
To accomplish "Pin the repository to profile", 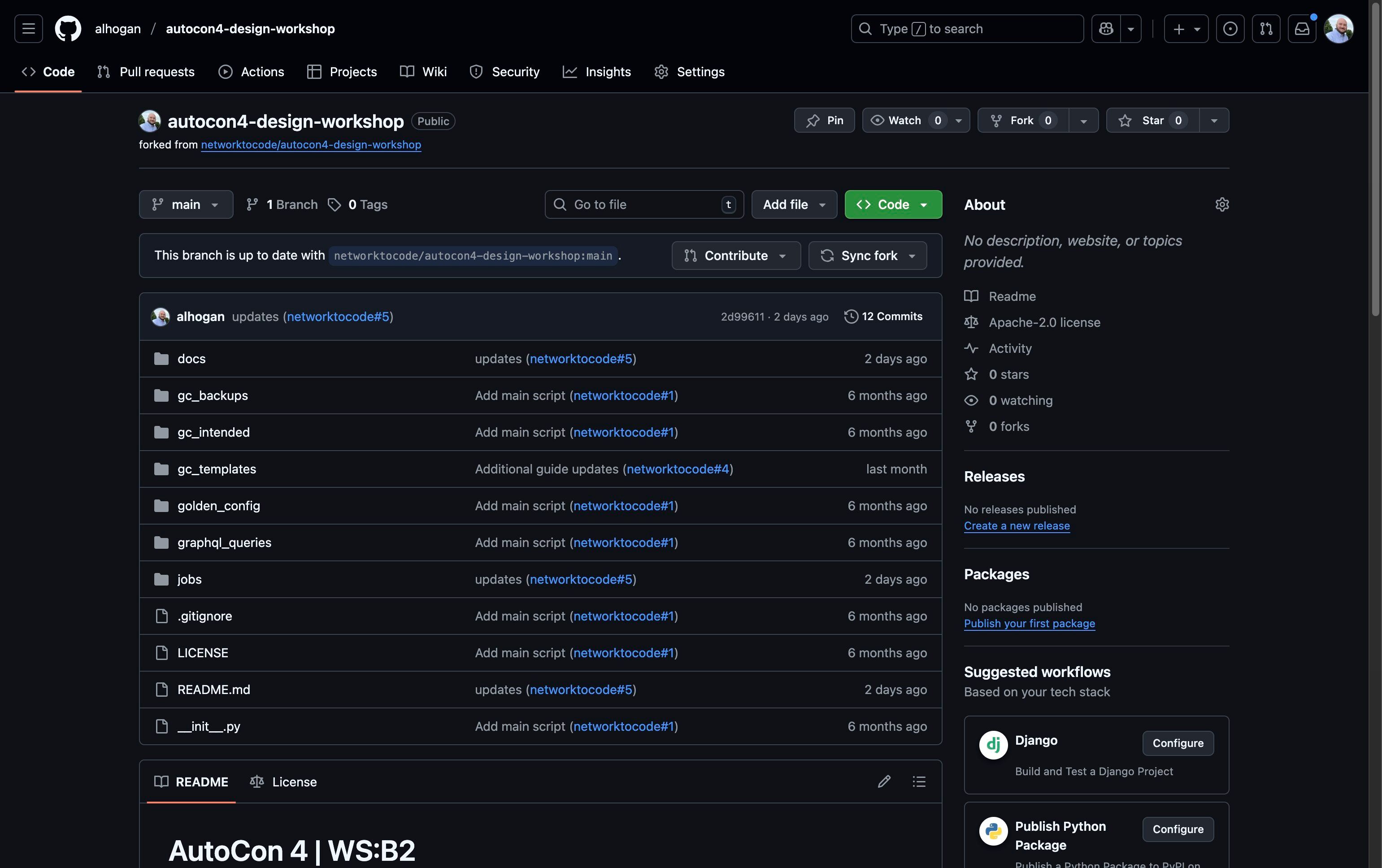I will [x=824, y=121].
